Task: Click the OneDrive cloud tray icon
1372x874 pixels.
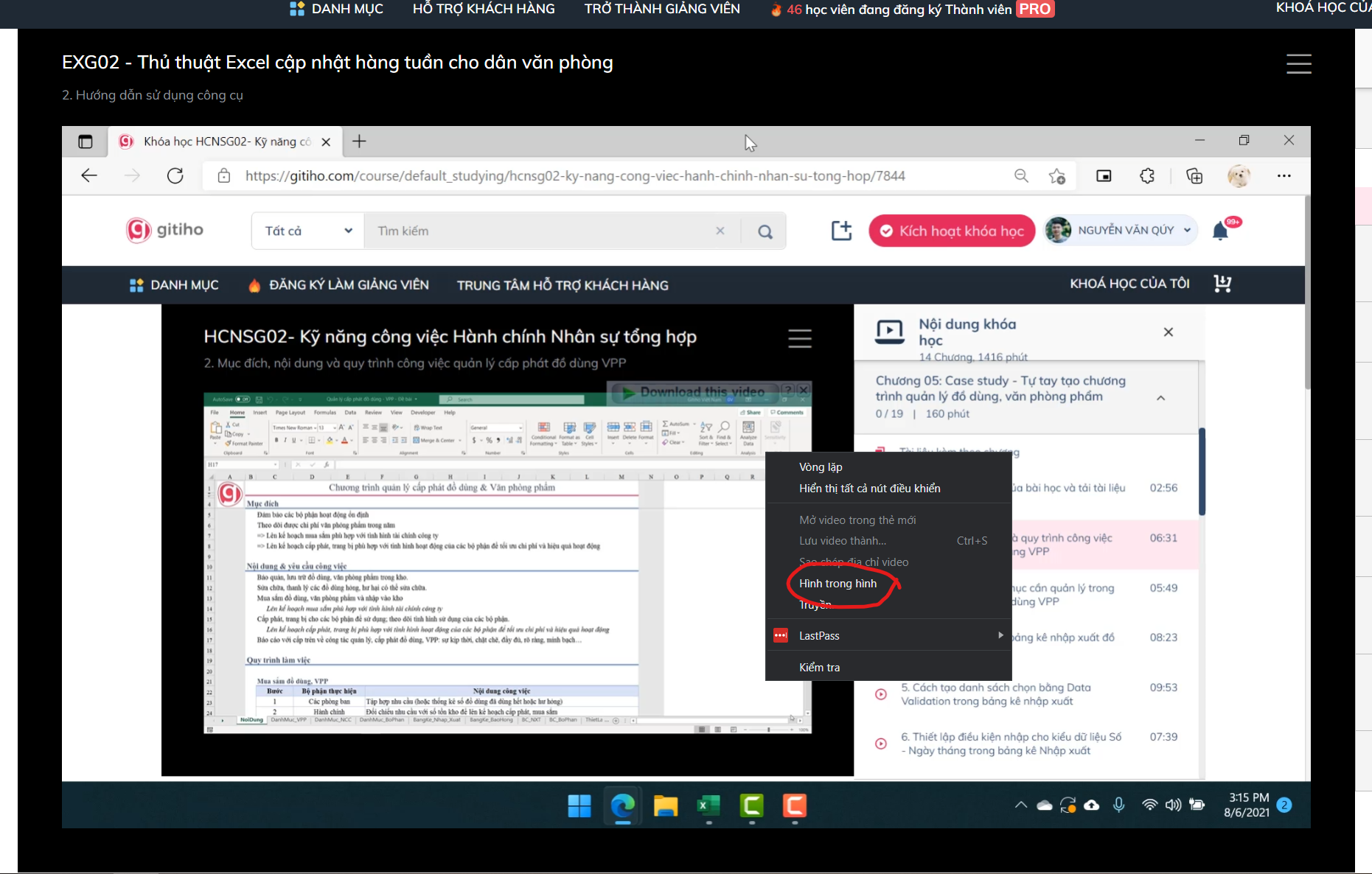Action: pos(1045,805)
